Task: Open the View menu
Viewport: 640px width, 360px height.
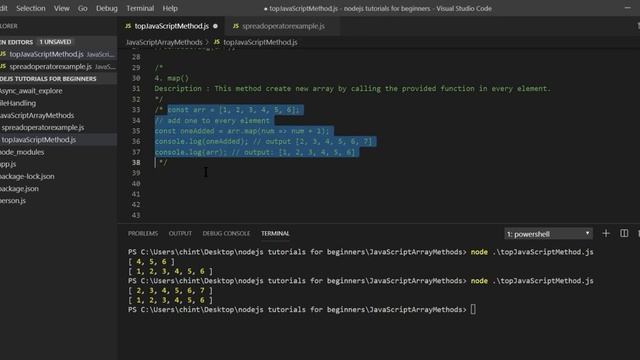Action: coord(62,8)
